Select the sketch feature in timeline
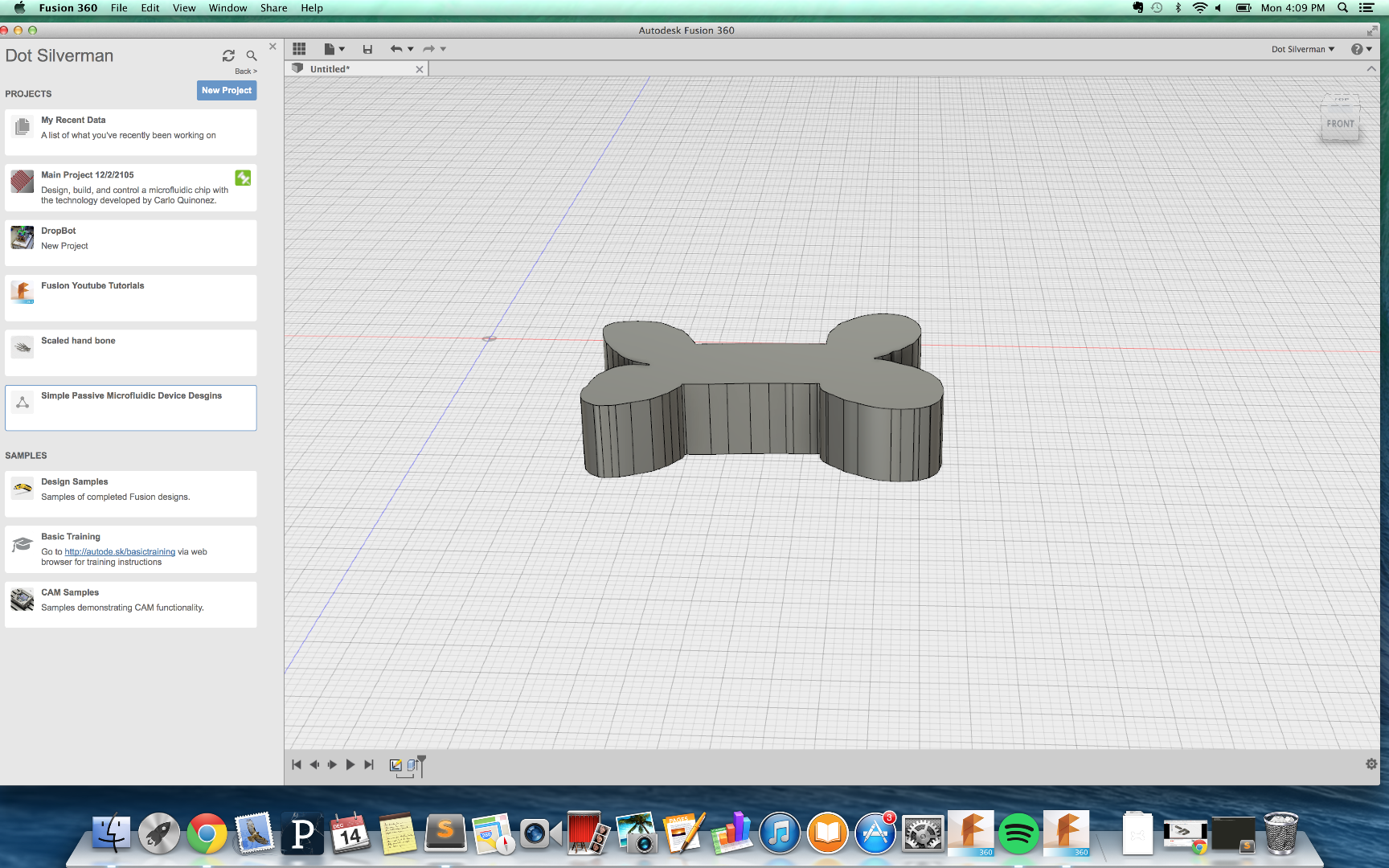This screenshot has height=868, width=1389. [x=395, y=765]
